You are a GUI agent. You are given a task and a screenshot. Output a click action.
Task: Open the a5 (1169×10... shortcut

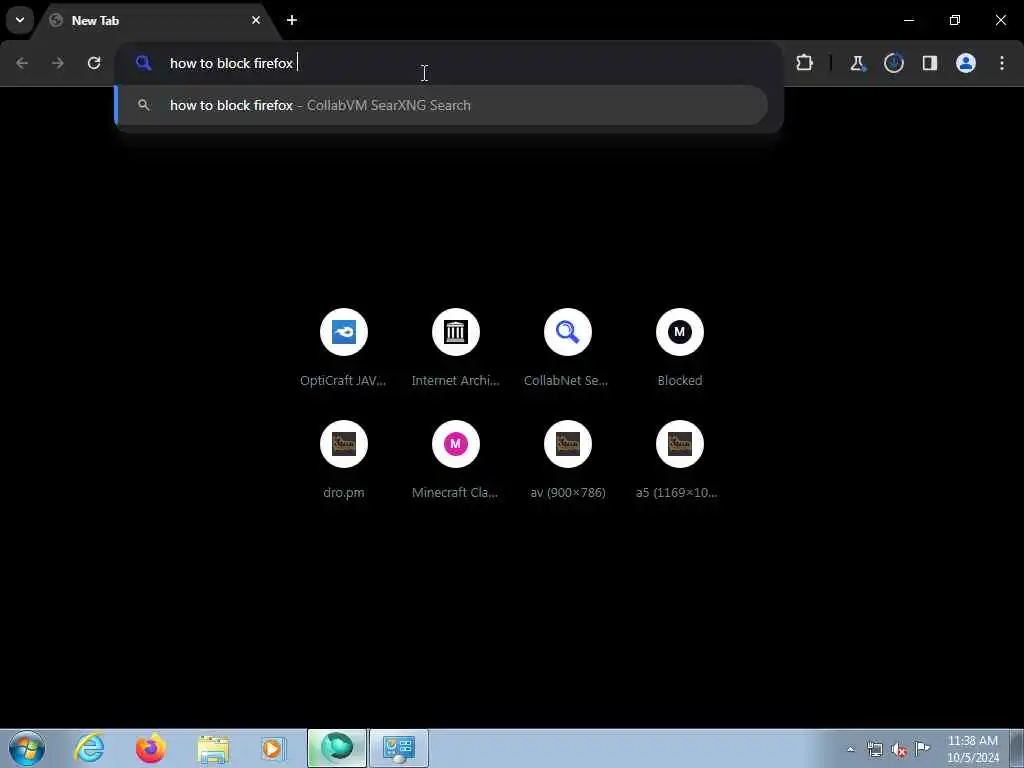click(x=680, y=460)
